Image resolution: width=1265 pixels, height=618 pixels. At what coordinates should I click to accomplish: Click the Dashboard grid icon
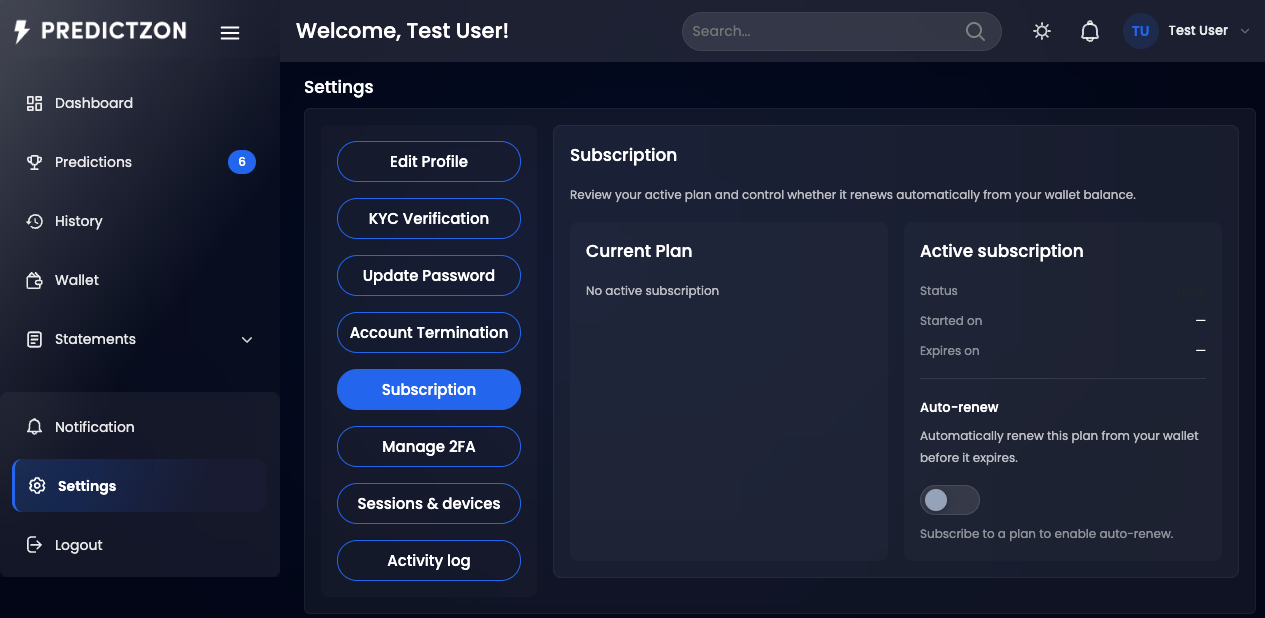[34, 103]
